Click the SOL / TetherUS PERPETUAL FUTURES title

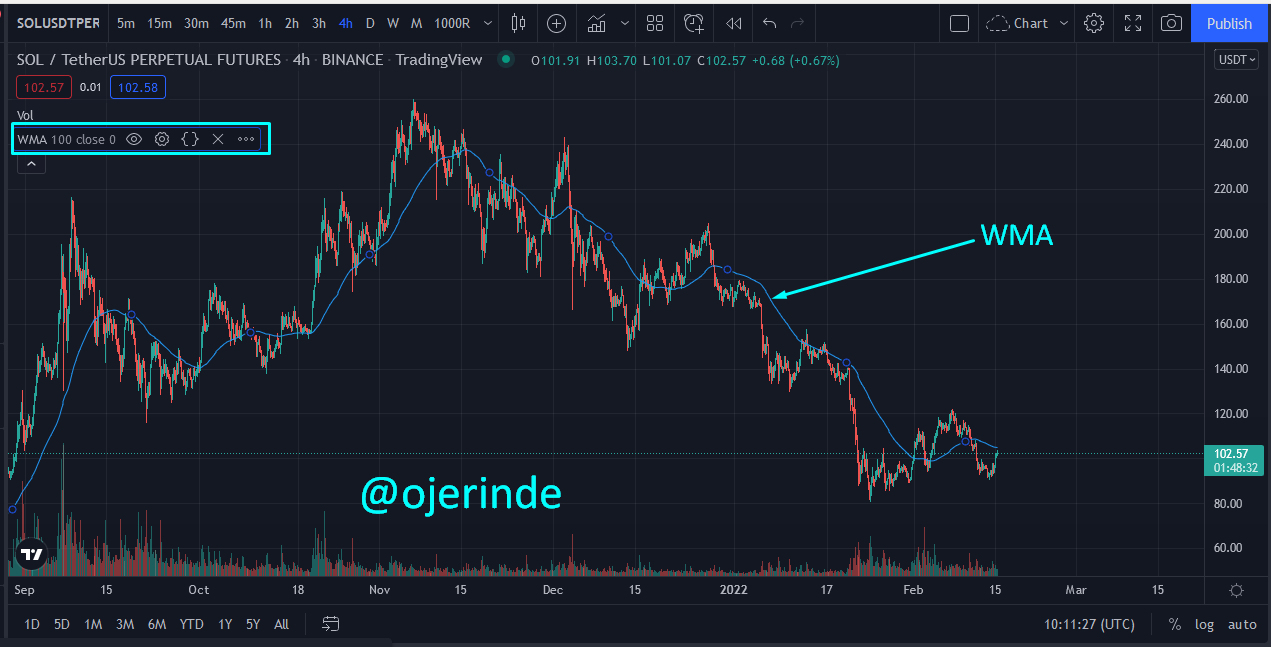(148, 60)
